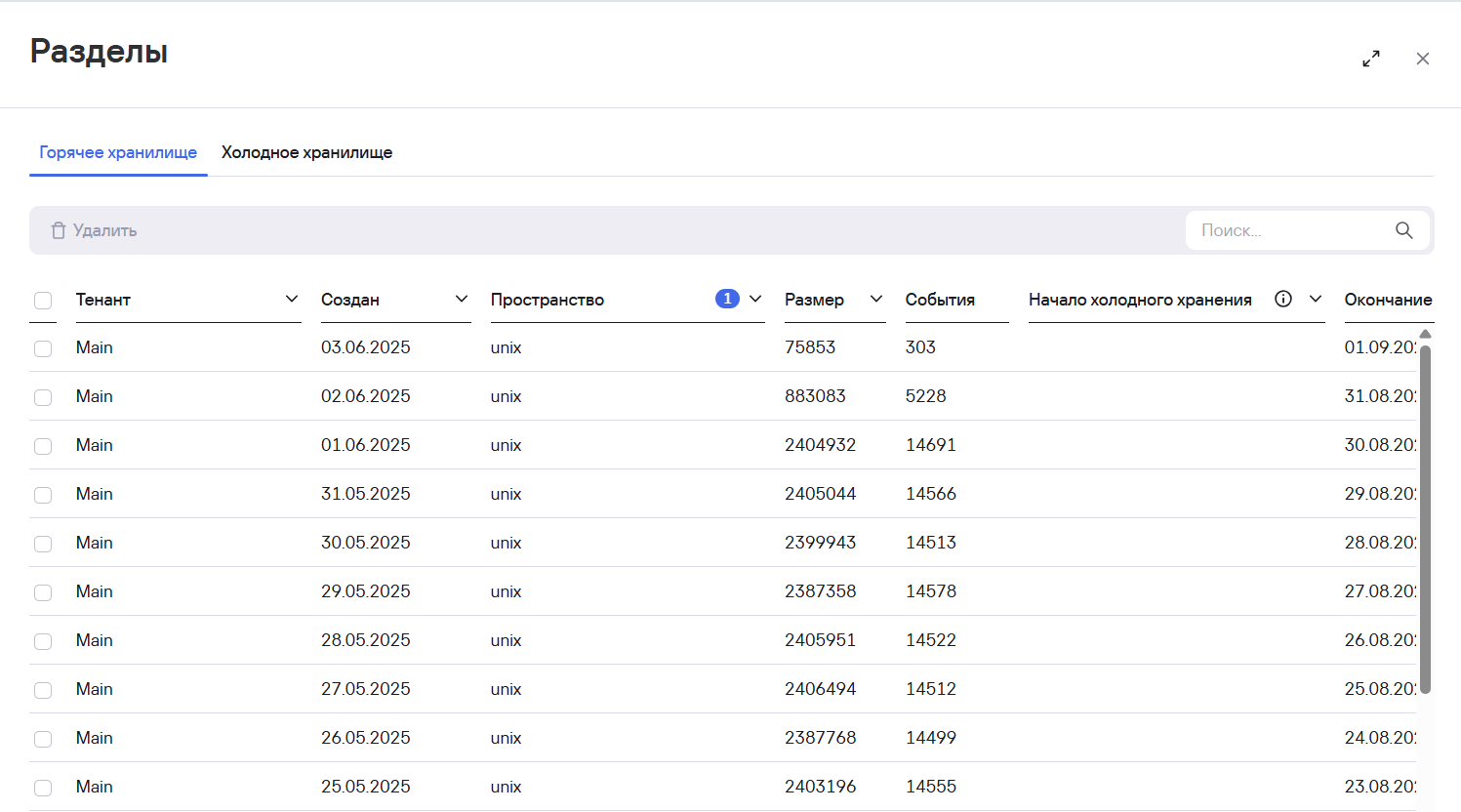Image resolution: width=1461 pixels, height=812 pixels.
Task: Click size value 75853
Action: point(810,347)
